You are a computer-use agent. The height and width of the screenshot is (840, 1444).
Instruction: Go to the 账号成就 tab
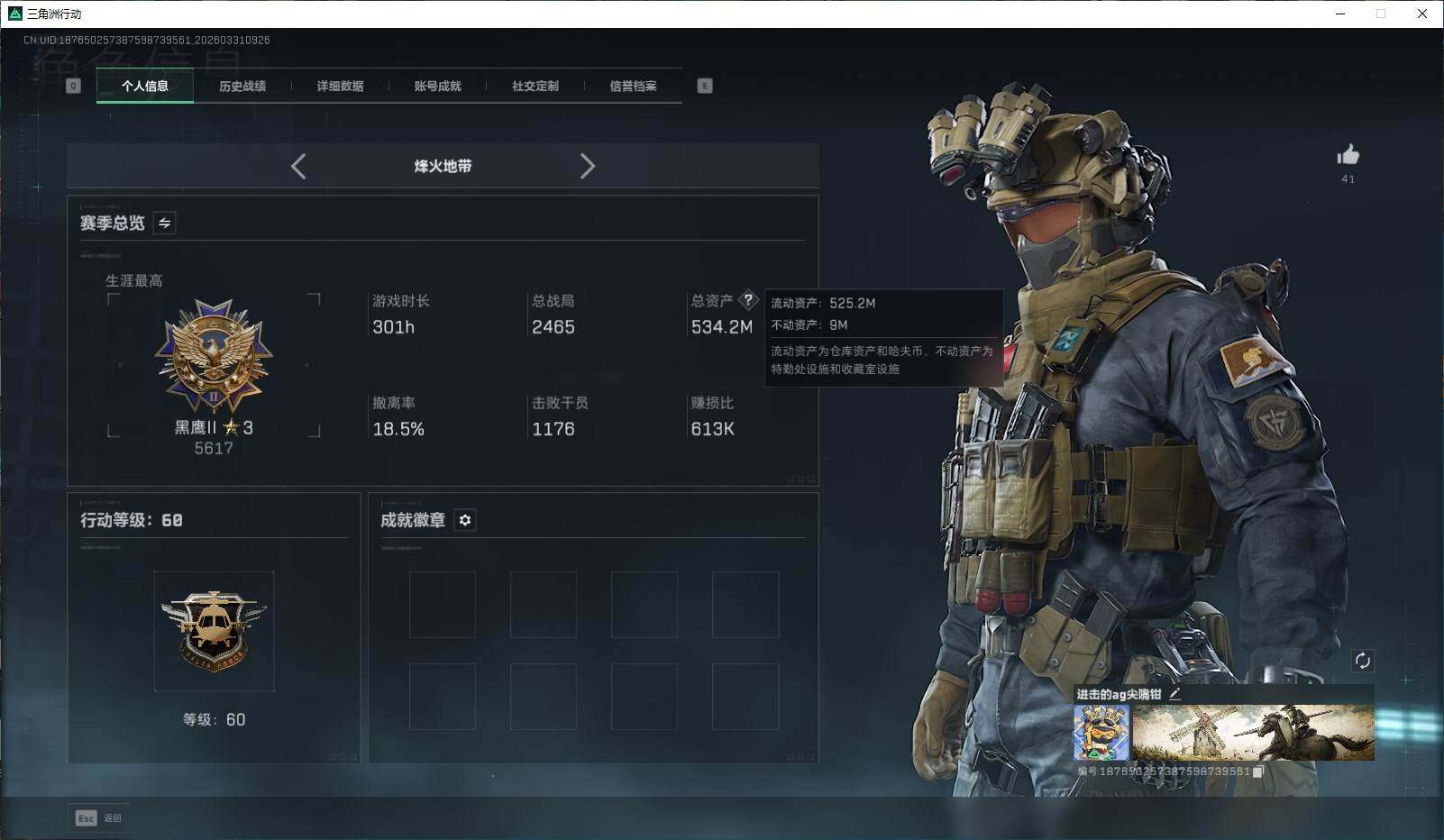[x=437, y=86]
